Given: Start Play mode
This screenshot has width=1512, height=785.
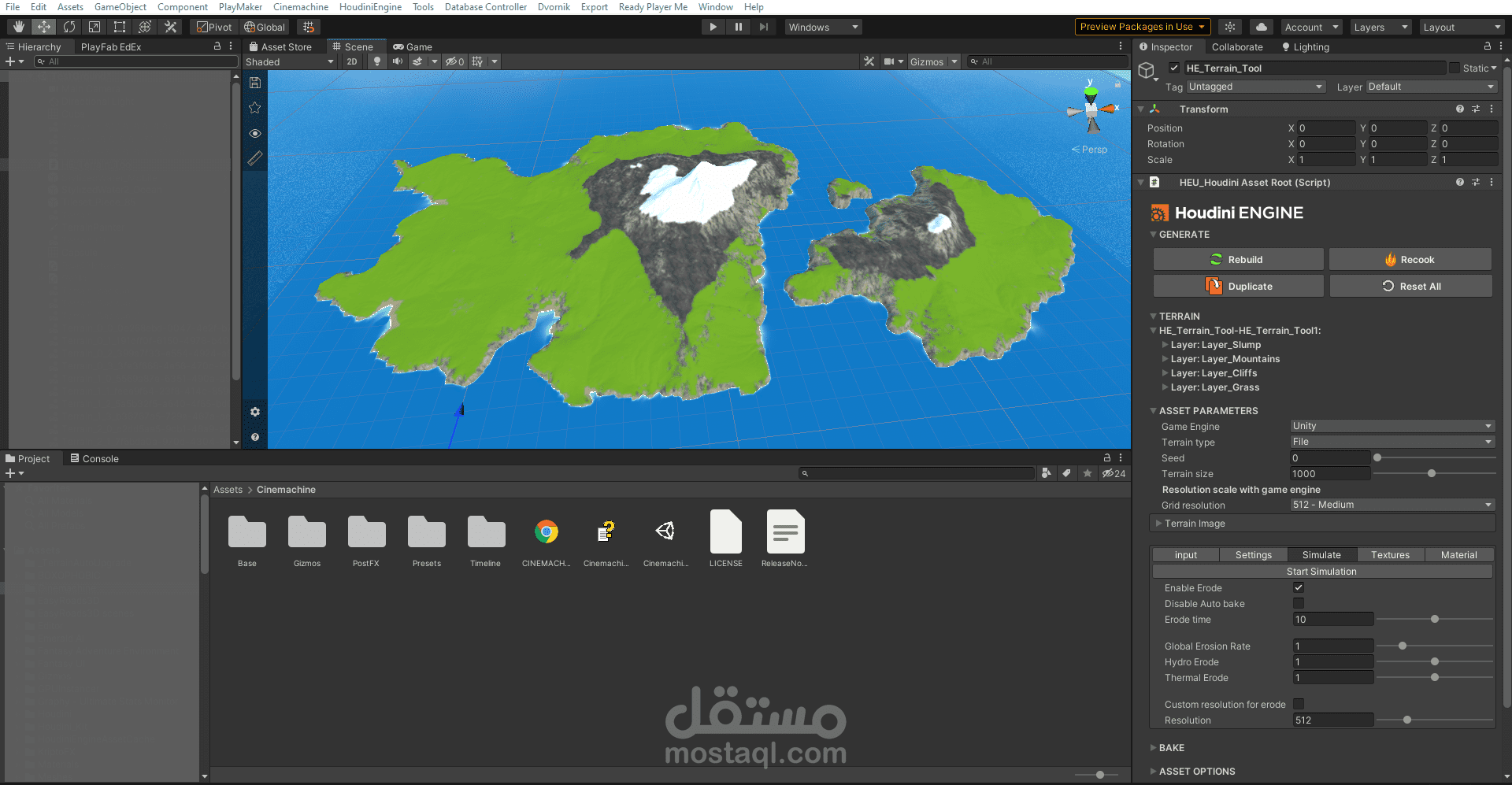Looking at the screenshot, I should tap(713, 27).
